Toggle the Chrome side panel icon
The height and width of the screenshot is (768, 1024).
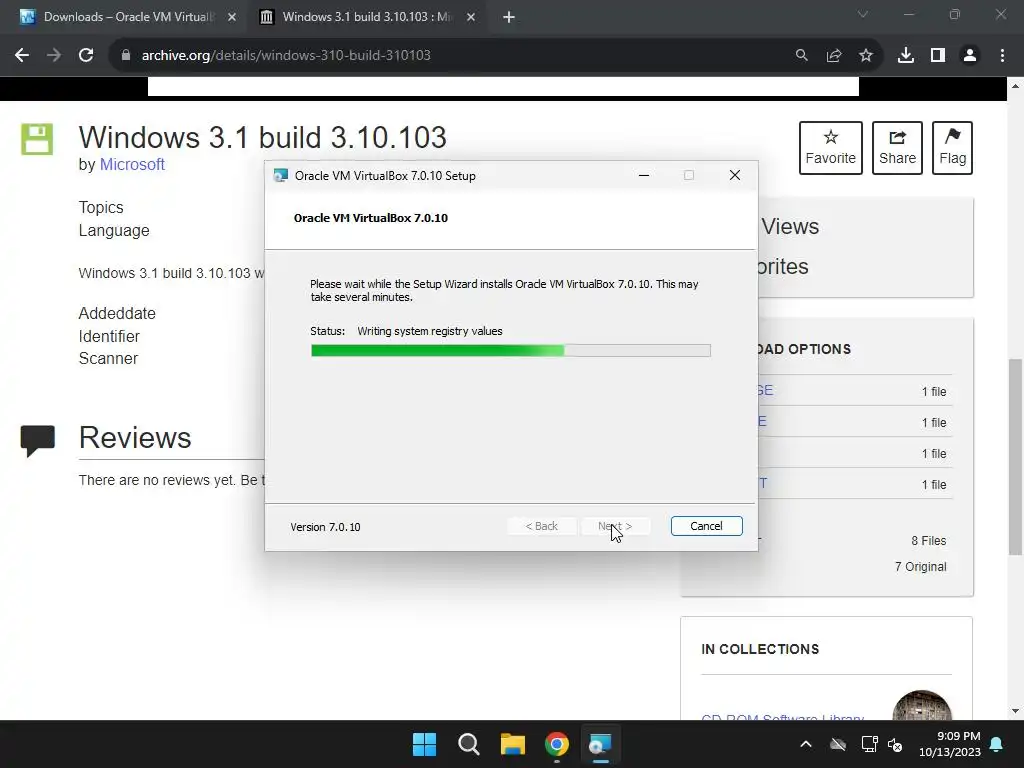938,56
